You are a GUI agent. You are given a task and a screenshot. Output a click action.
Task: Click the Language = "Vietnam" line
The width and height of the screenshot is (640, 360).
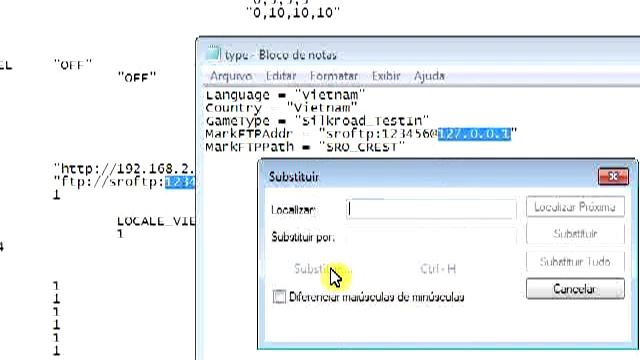pyautogui.click(x=285, y=95)
